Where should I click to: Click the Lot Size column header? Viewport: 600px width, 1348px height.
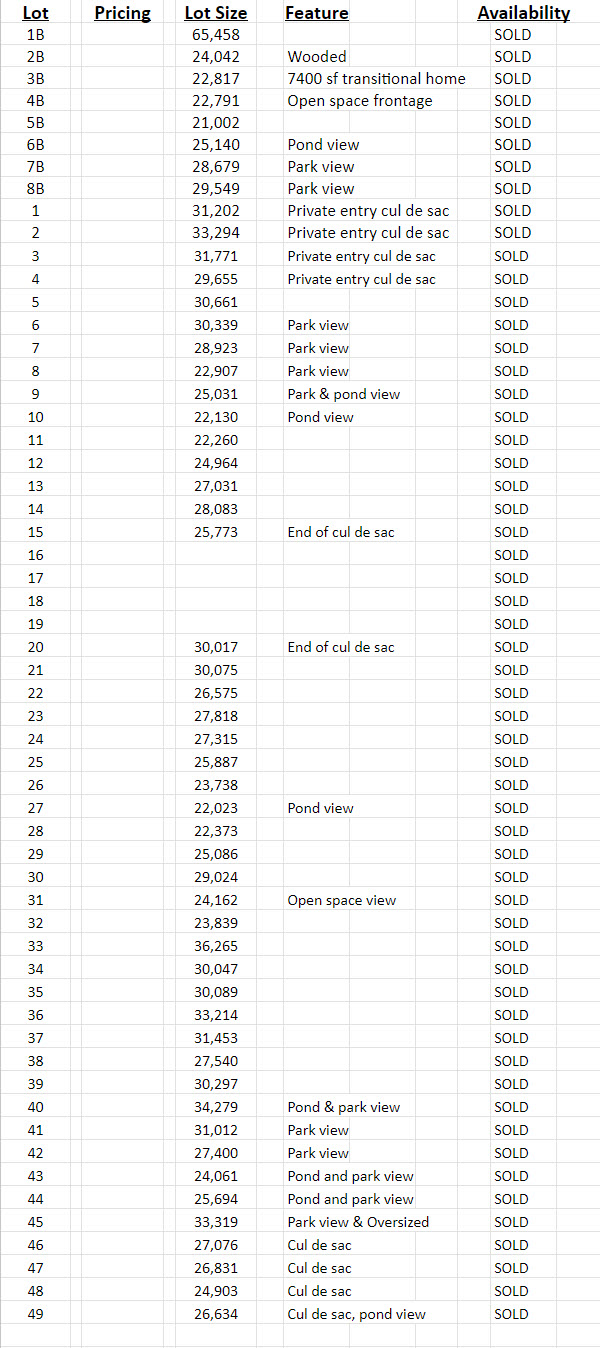[216, 13]
